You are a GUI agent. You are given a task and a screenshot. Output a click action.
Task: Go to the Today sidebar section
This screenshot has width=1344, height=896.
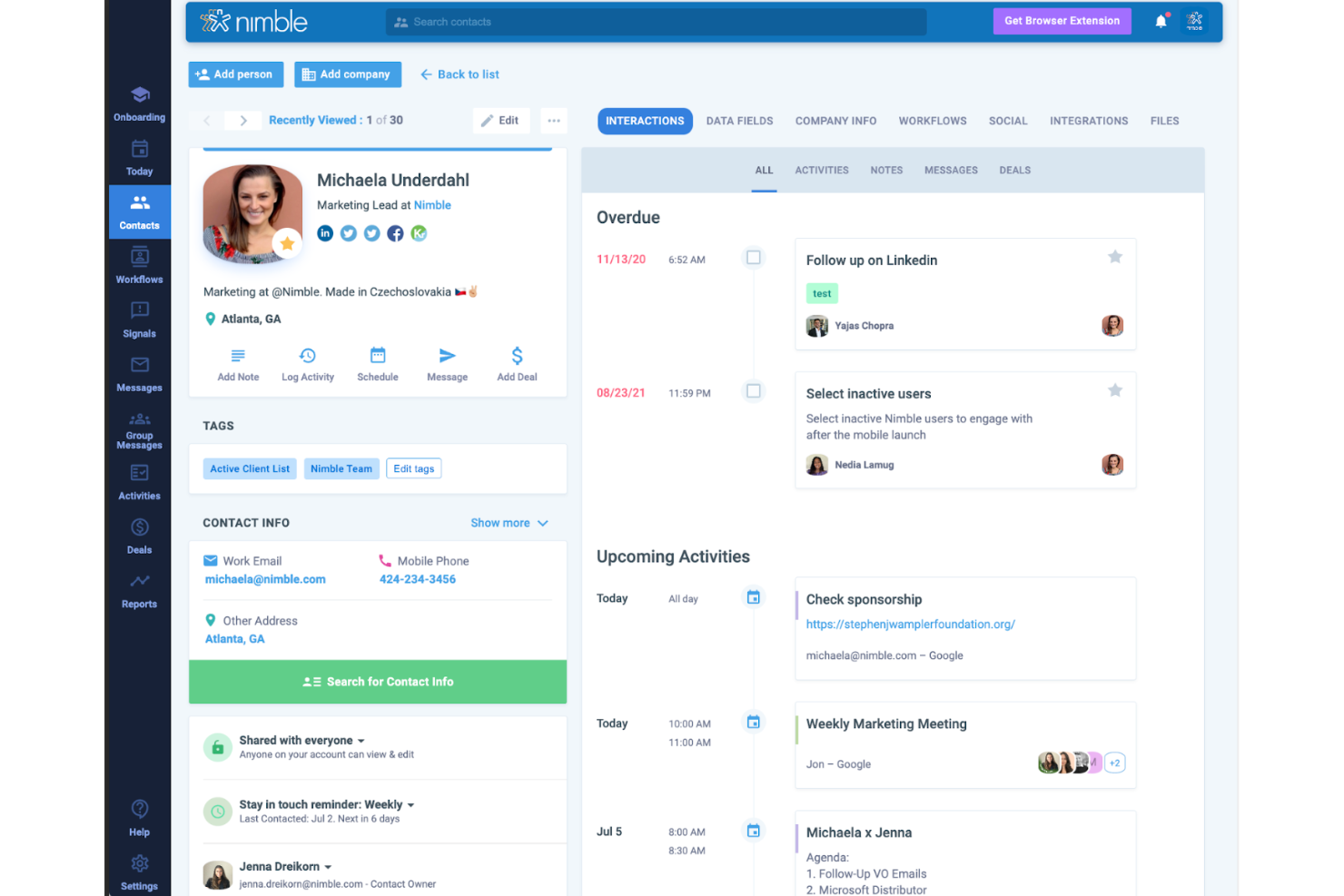pyautogui.click(x=139, y=158)
